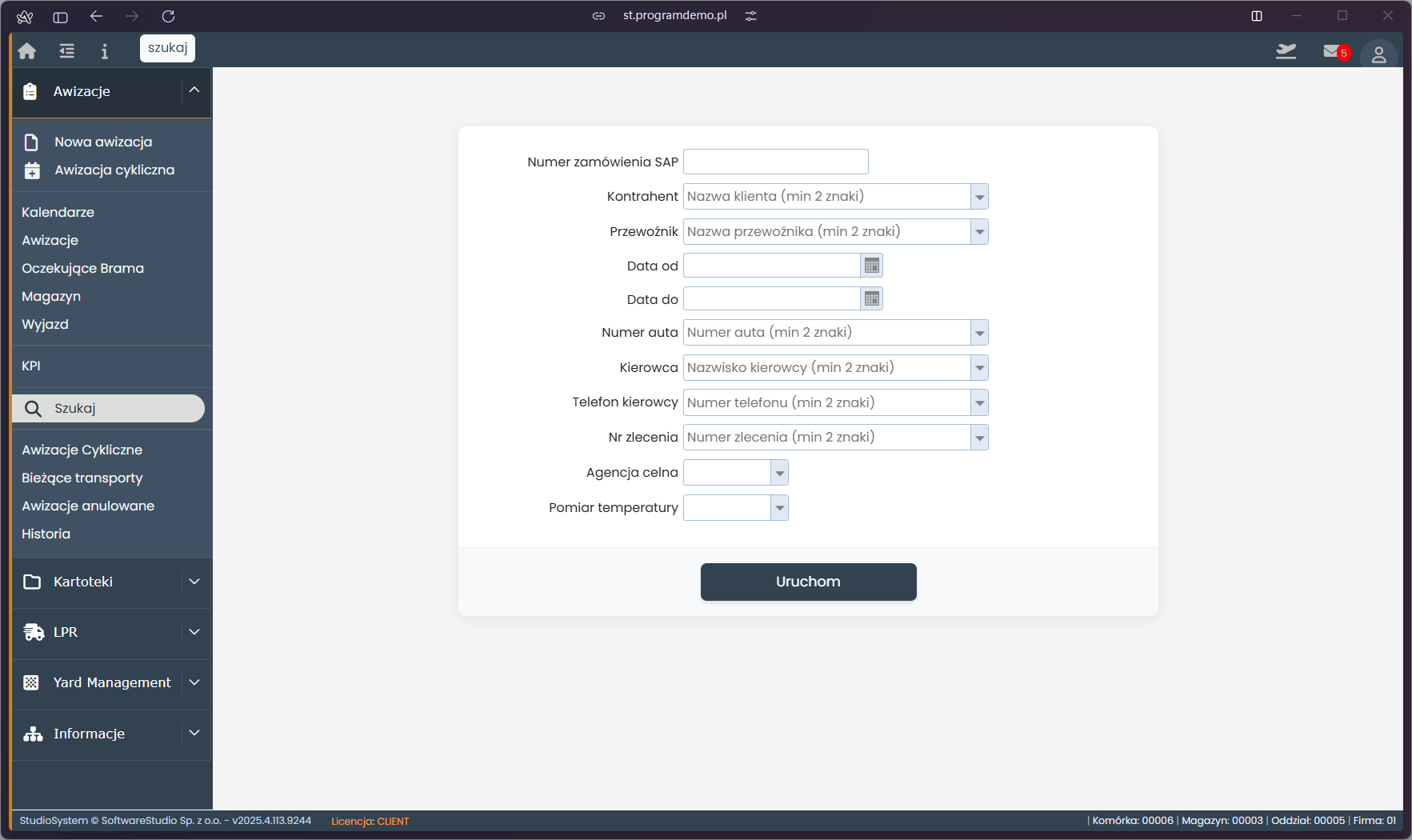Open calendar picker for Data do
This screenshot has width=1412, height=840.
pos(872,299)
